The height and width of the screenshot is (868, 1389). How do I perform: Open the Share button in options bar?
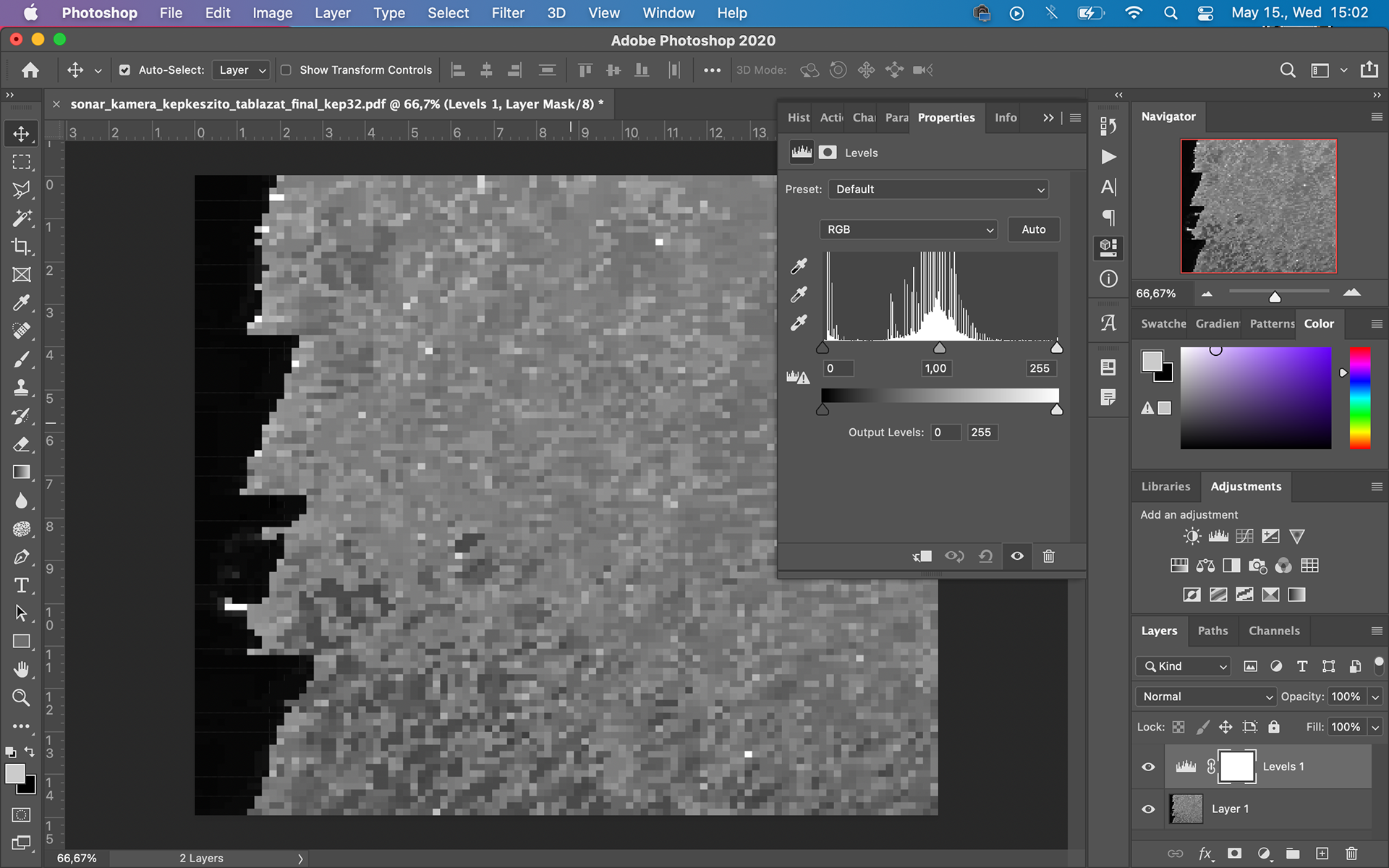(x=1369, y=69)
